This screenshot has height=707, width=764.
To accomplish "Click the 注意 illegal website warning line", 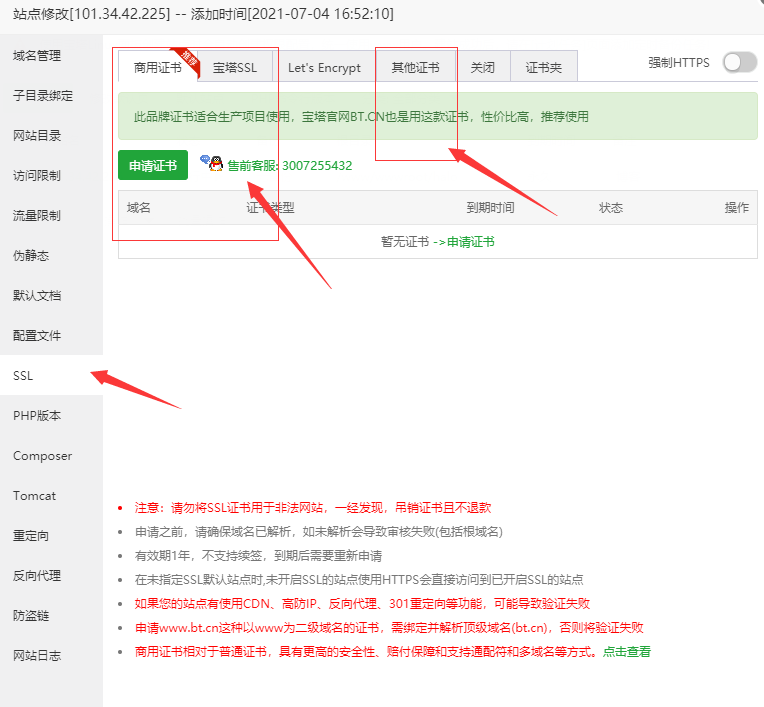I will [x=313, y=508].
